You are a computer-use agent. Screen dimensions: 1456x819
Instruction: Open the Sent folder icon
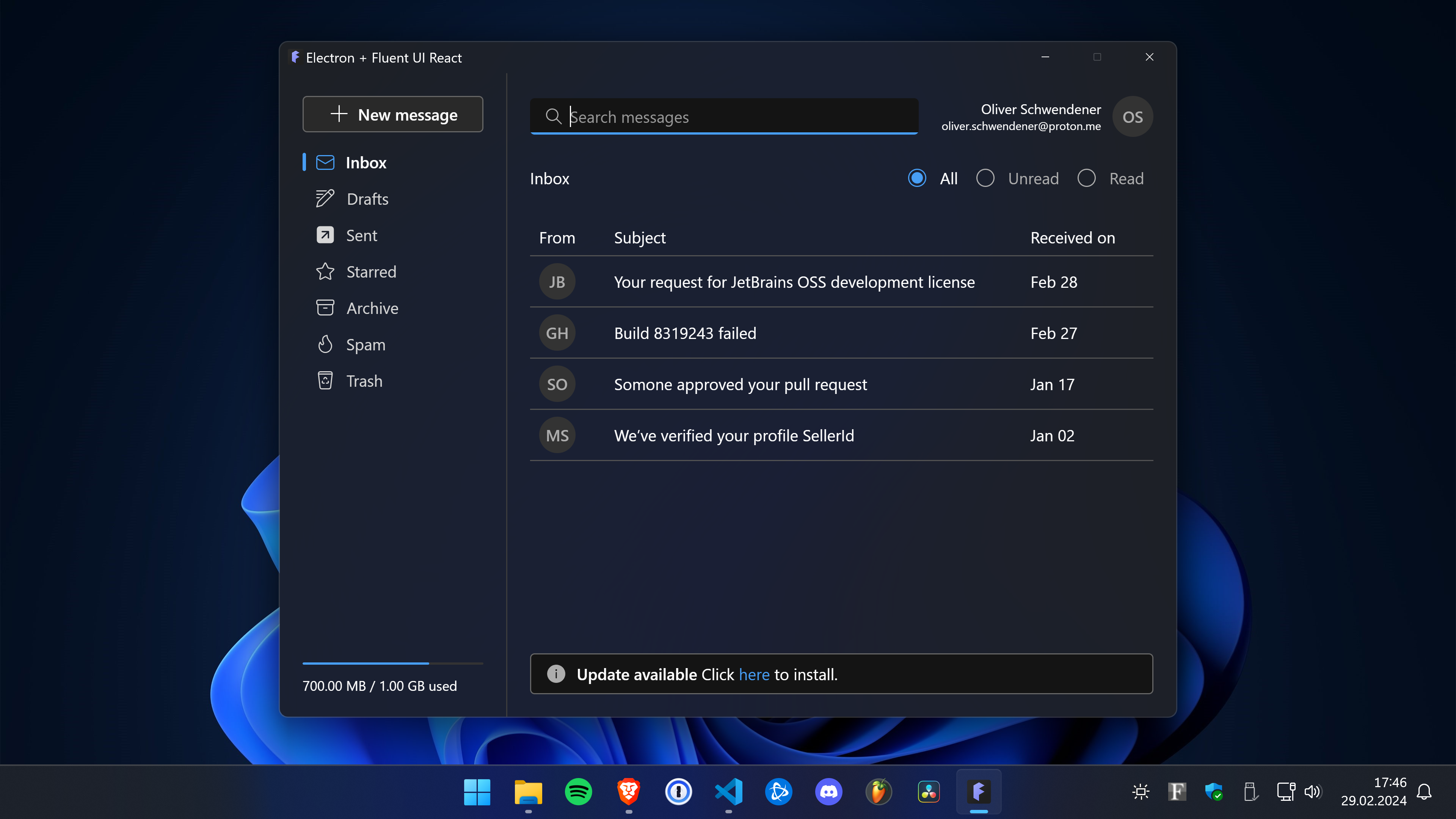tap(325, 235)
